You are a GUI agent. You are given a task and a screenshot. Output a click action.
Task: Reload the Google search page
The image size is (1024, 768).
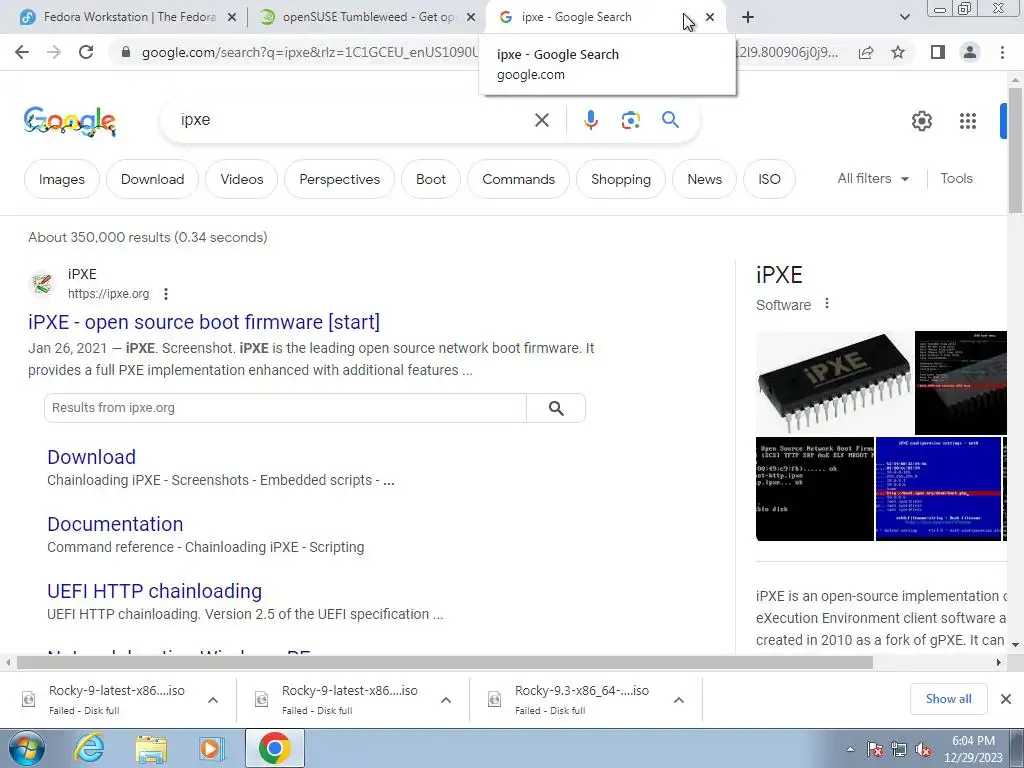pyautogui.click(x=86, y=52)
